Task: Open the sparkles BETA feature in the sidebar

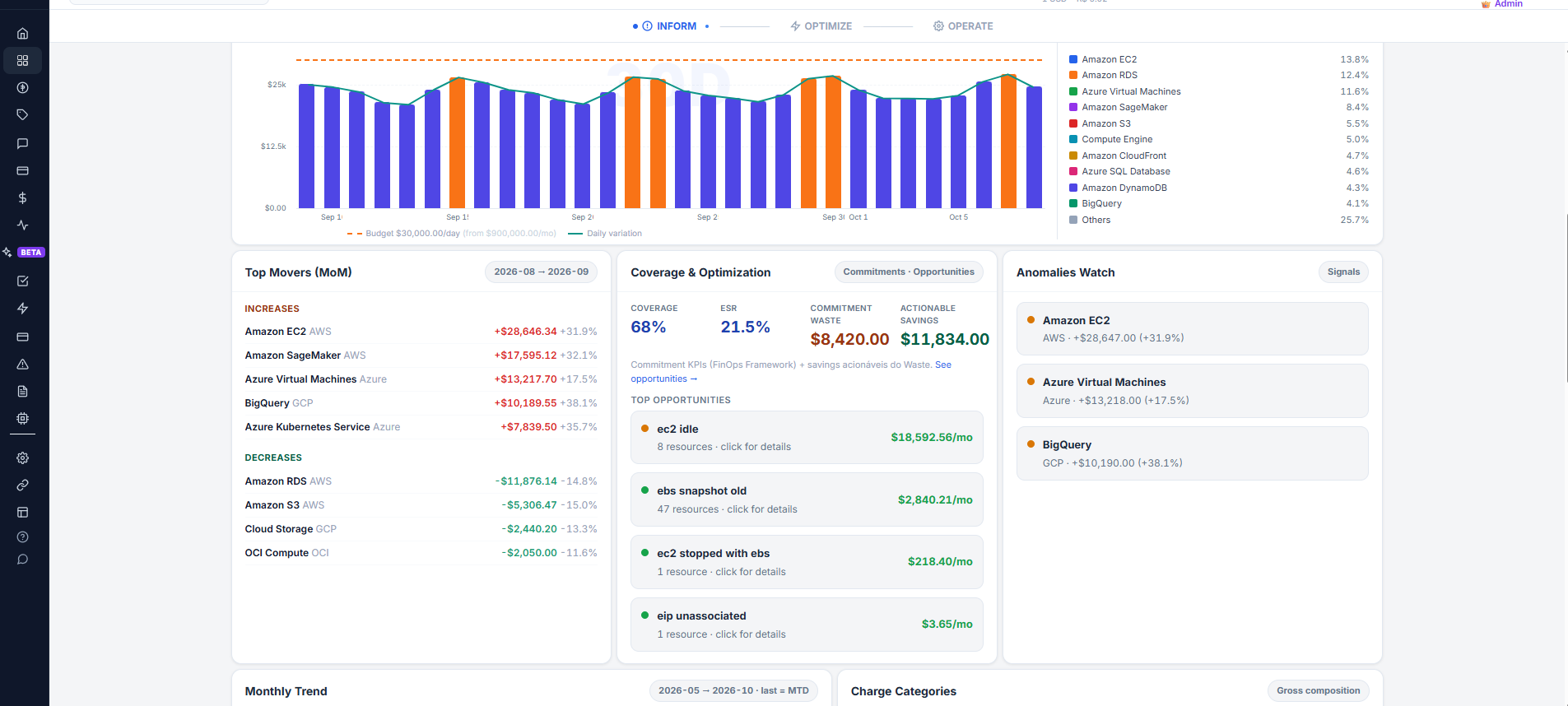Action: click(23, 253)
